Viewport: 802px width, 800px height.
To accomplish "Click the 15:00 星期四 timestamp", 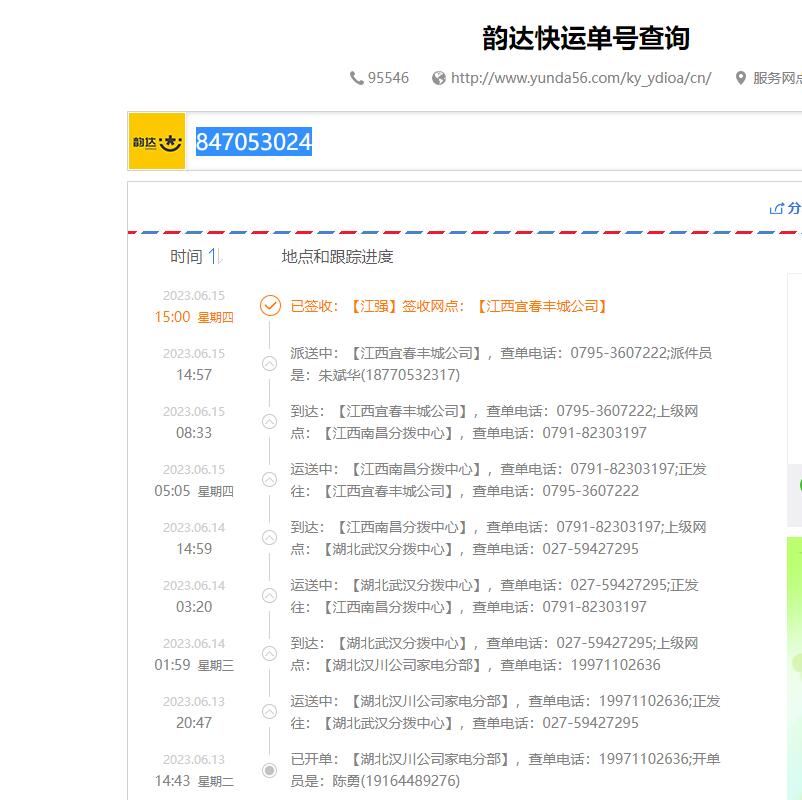I will [194, 317].
